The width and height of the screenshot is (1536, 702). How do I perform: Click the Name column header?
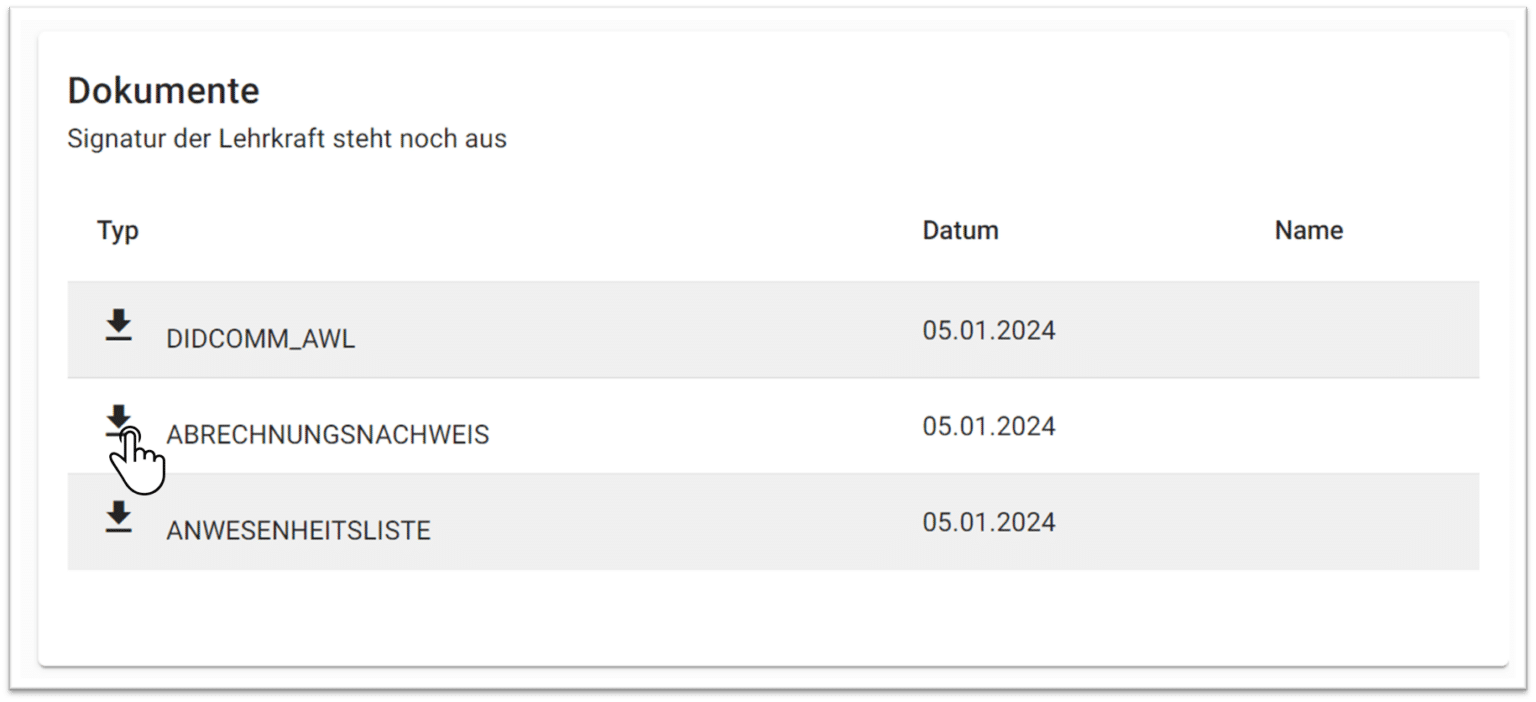(x=1308, y=230)
